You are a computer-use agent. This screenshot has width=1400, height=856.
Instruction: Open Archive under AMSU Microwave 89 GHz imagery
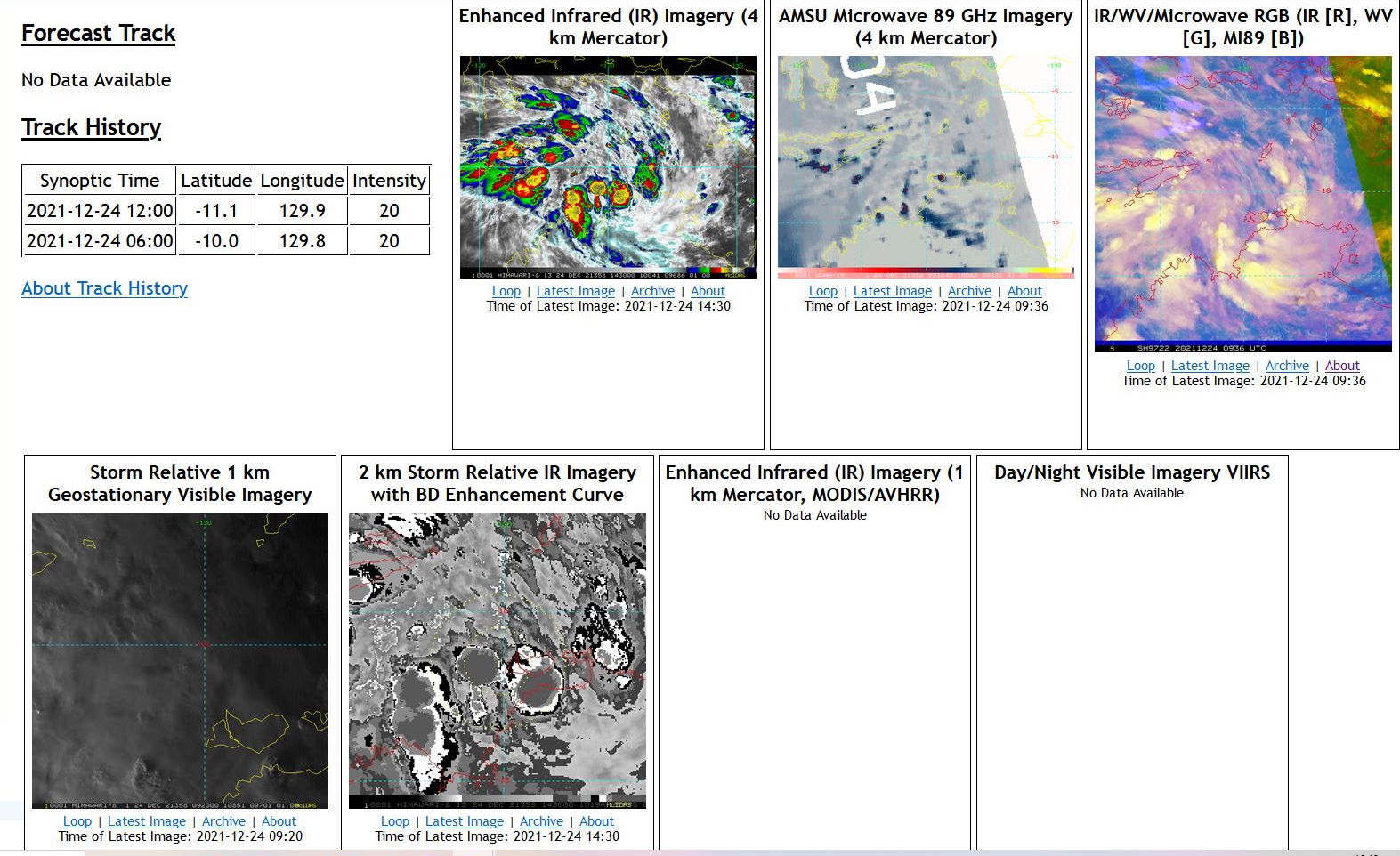click(x=969, y=291)
